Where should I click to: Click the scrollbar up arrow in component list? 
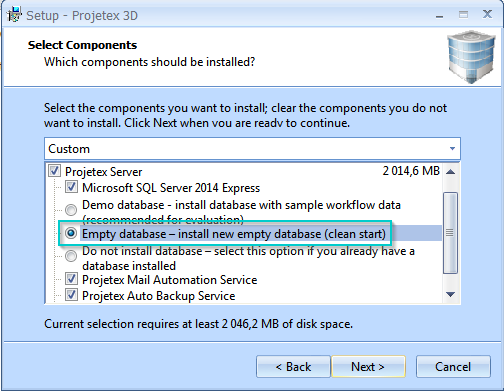[451, 172]
